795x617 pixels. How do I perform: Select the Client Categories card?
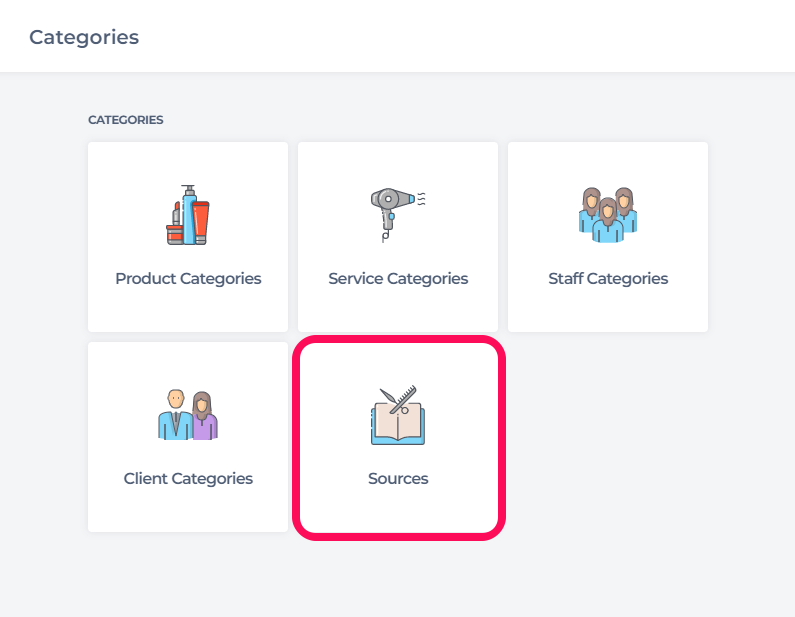[188, 437]
